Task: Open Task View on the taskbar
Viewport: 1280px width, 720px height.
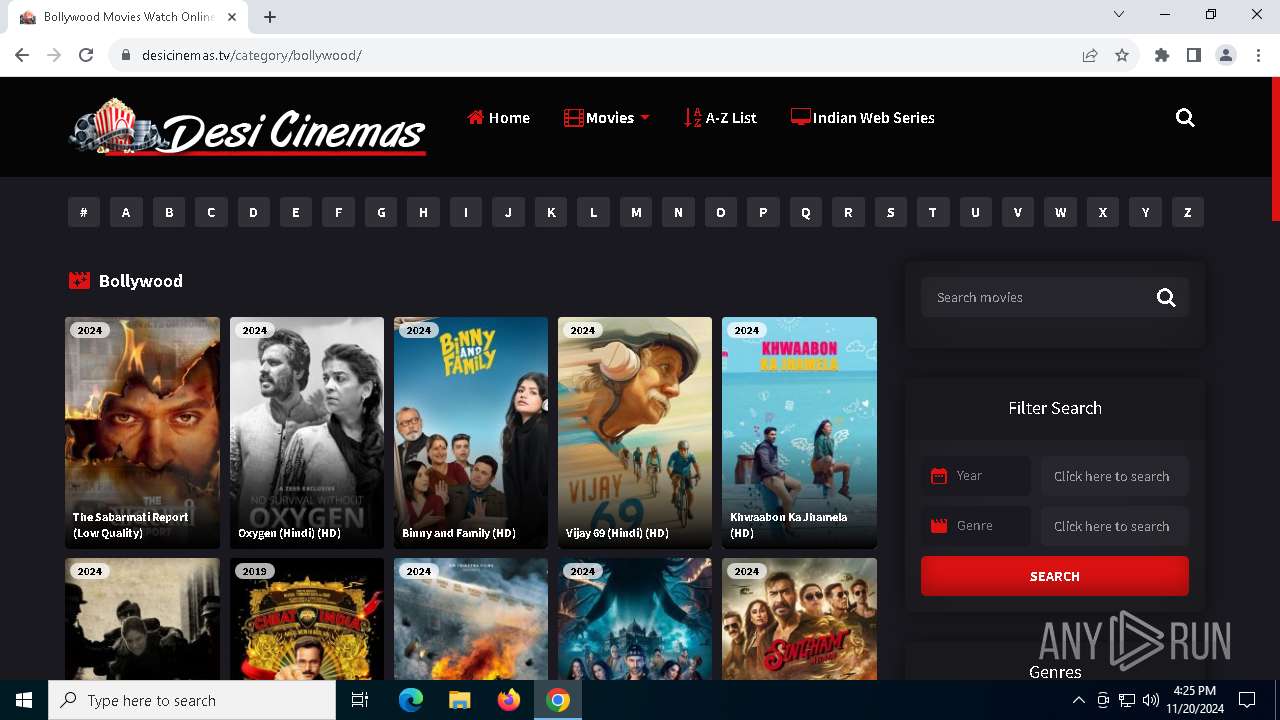Action: pyautogui.click(x=360, y=700)
